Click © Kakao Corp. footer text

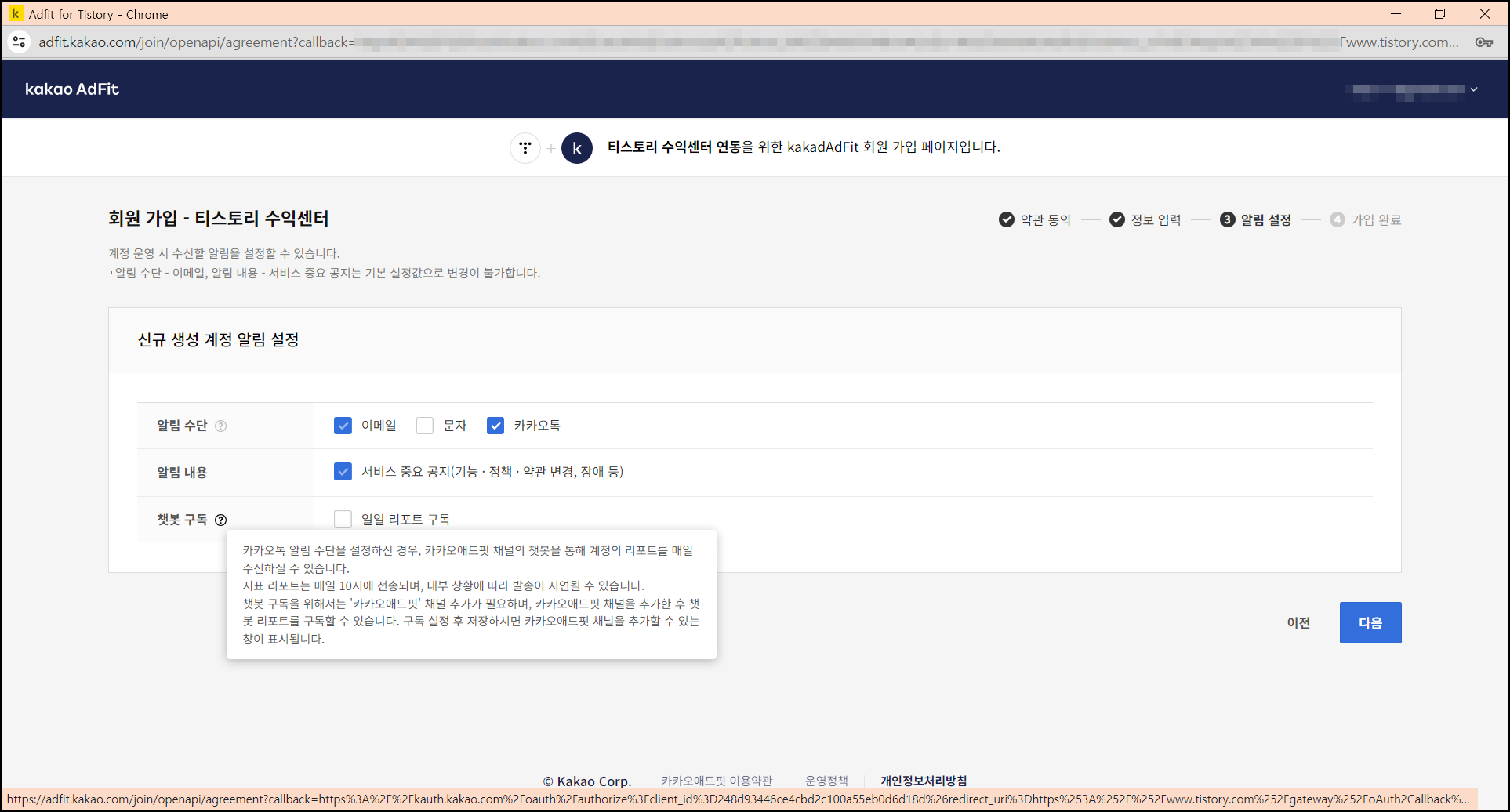click(587, 781)
